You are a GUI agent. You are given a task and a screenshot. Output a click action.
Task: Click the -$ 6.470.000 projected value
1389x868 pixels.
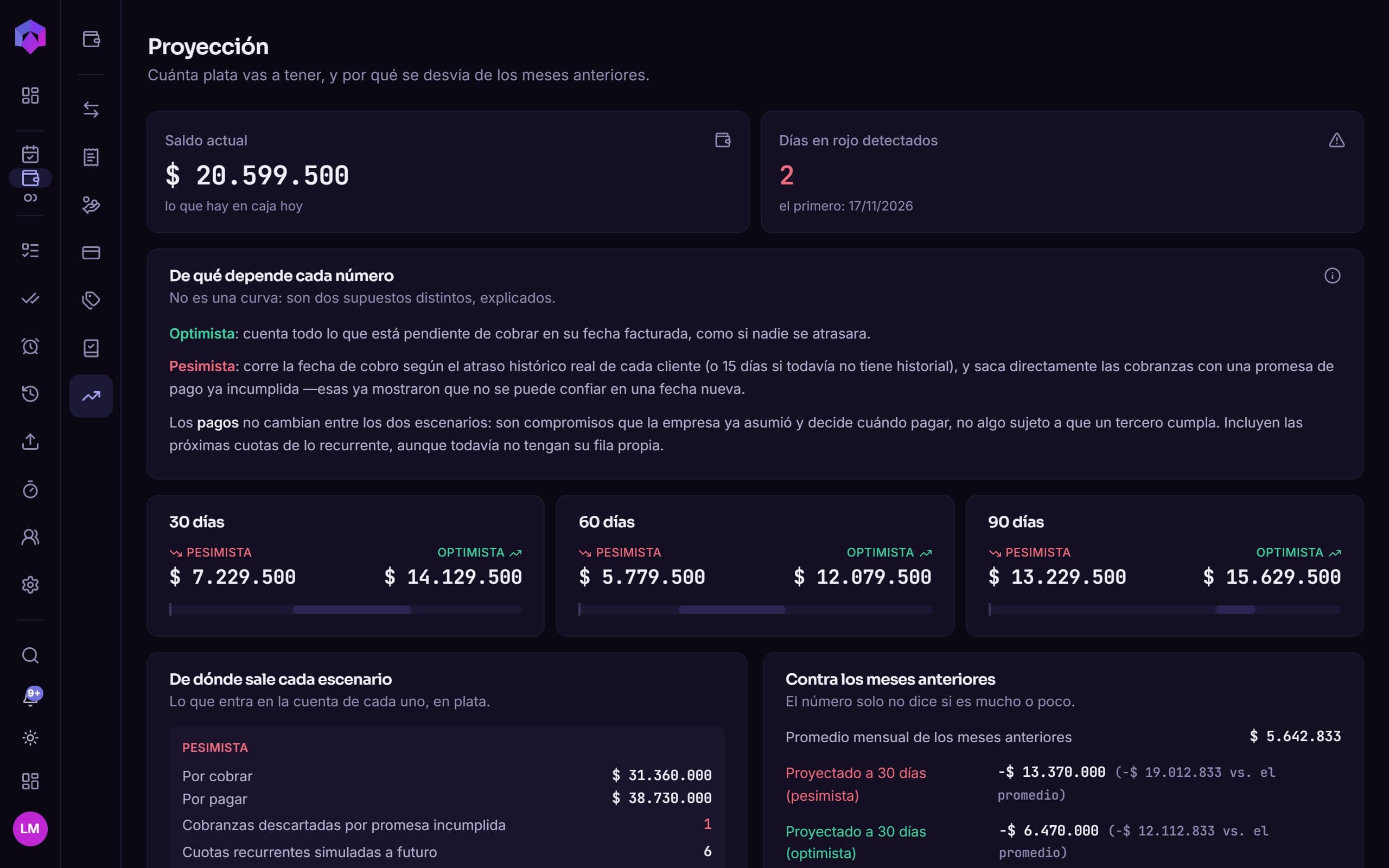(1049, 831)
